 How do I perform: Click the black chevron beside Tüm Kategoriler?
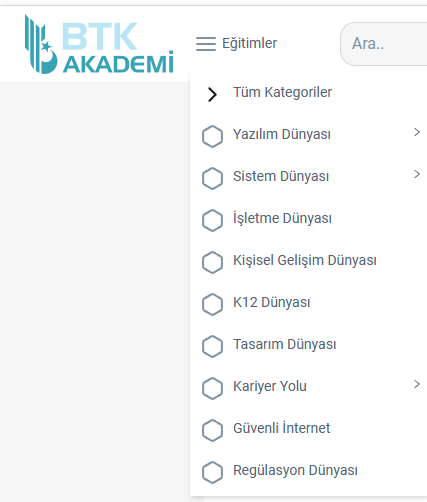coord(212,94)
